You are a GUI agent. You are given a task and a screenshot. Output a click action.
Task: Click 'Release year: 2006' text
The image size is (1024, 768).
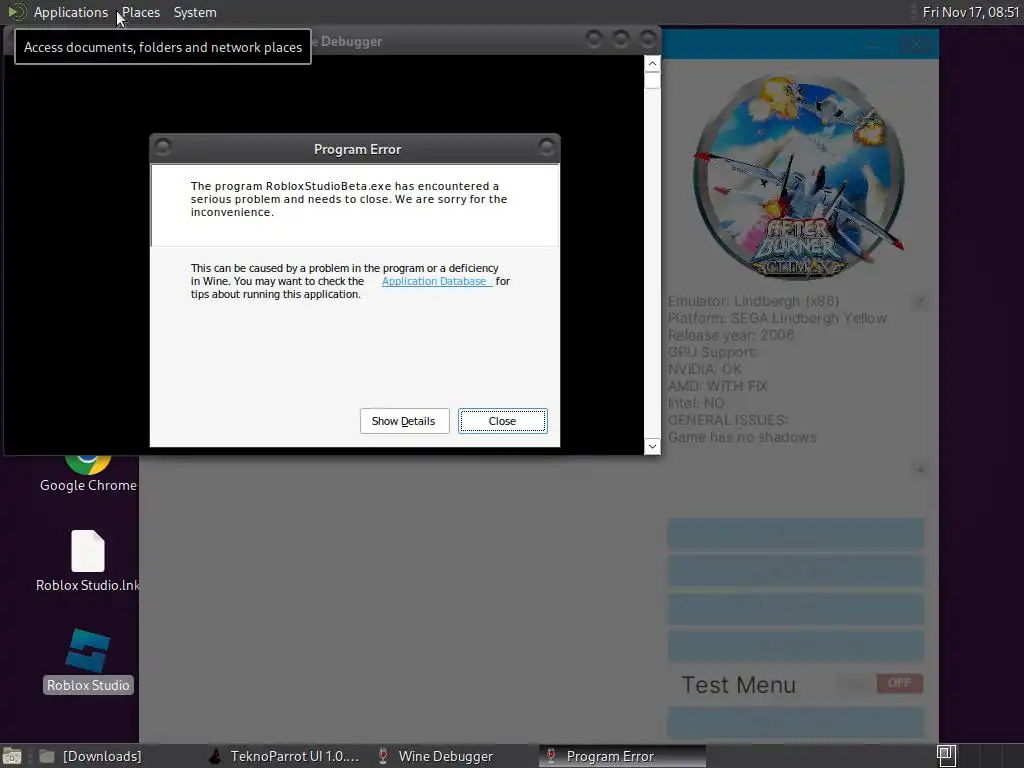[731, 335]
